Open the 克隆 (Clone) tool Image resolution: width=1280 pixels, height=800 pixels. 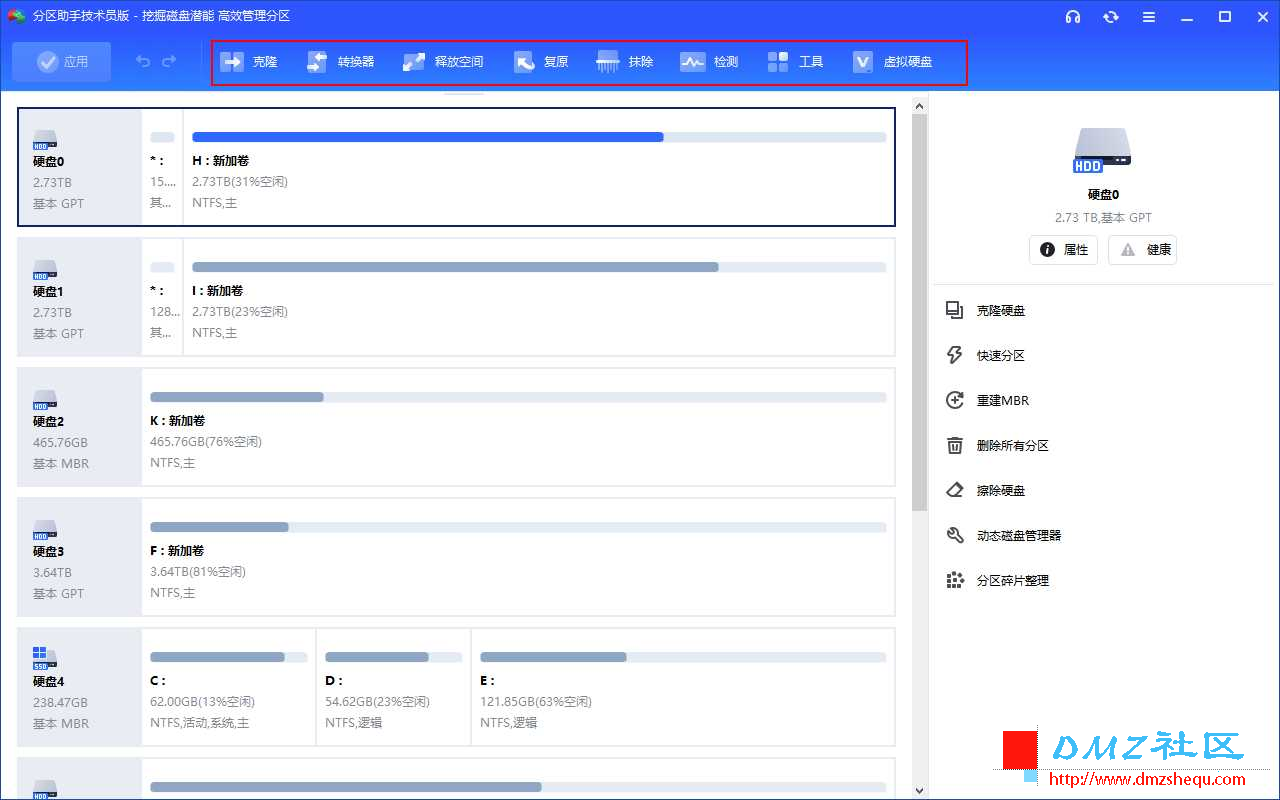(249, 62)
